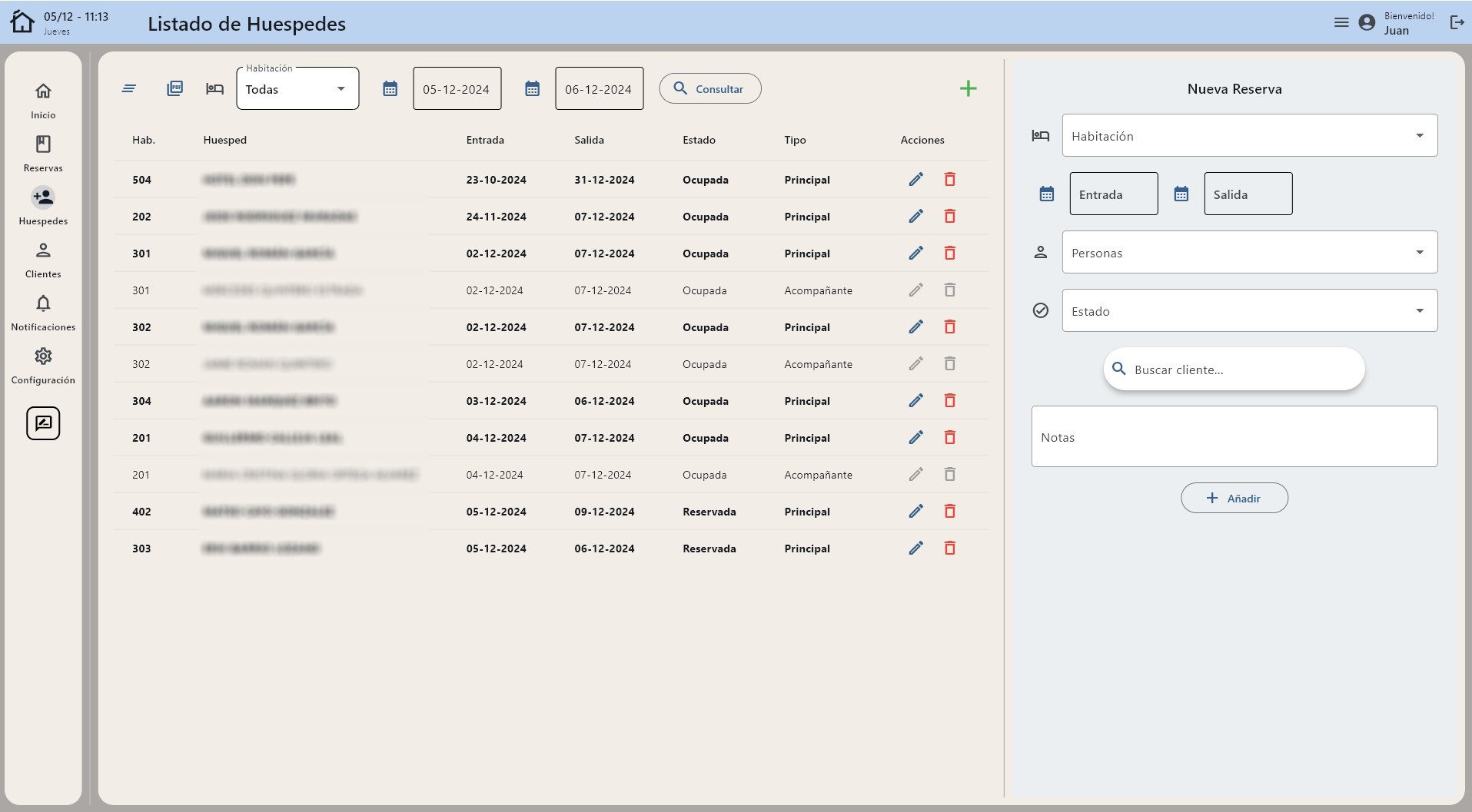This screenshot has height=812, width=1472.
Task: Click room number 304 in table
Action: (x=141, y=401)
